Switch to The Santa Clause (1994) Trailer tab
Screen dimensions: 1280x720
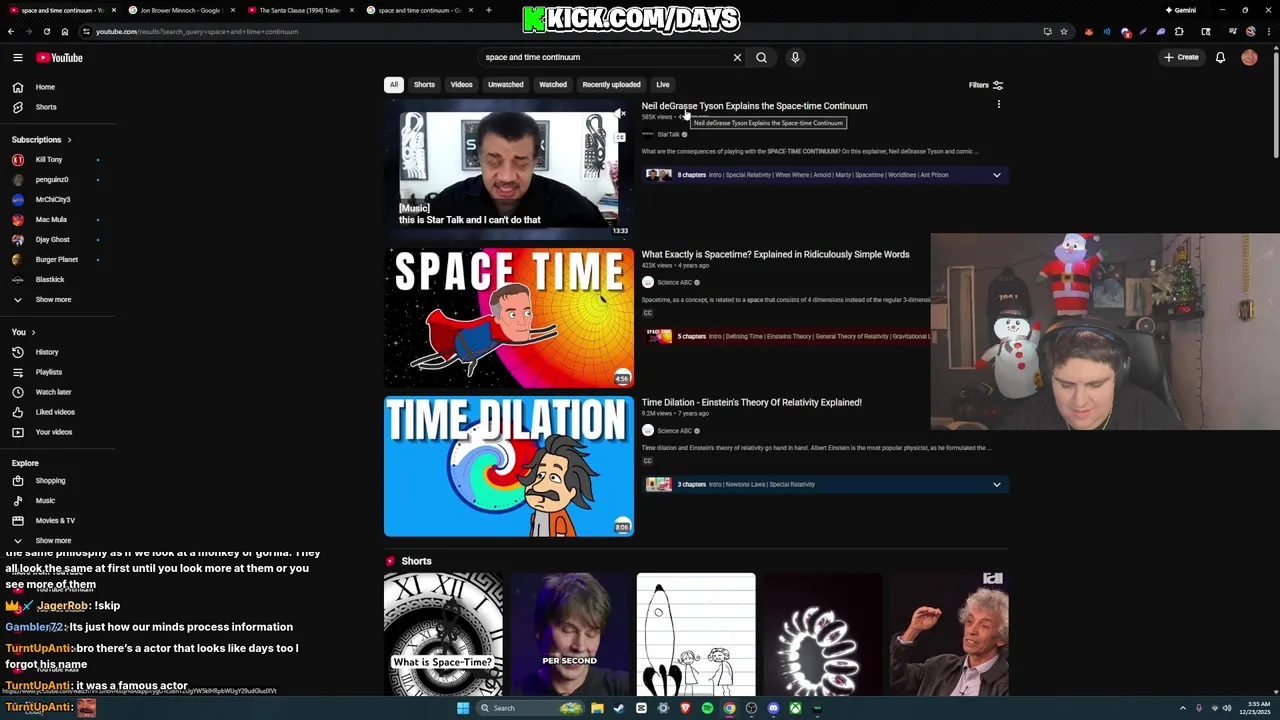(x=299, y=10)
